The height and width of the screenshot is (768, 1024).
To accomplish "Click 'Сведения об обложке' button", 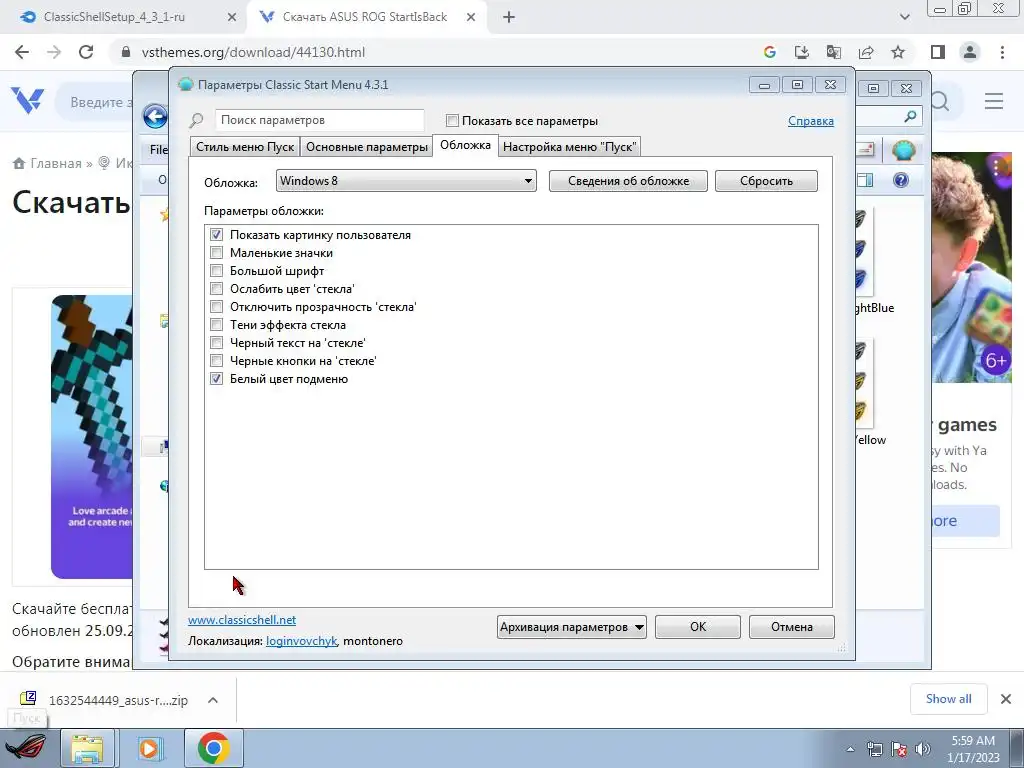I will click(628, 181).
